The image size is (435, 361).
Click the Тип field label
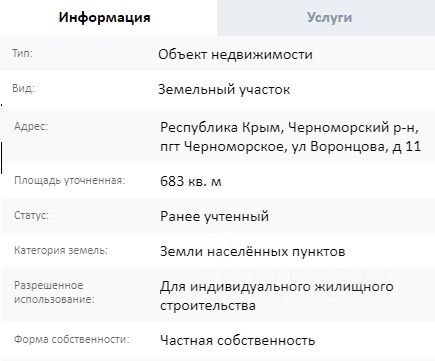[x=22, y=53]
